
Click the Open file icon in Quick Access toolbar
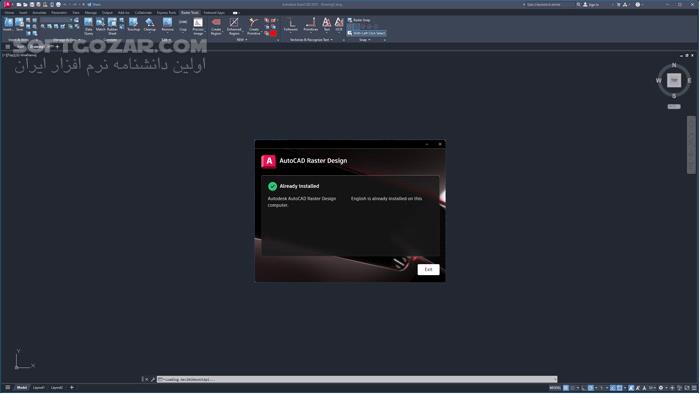pyautogui.click(x=25, y=4)
